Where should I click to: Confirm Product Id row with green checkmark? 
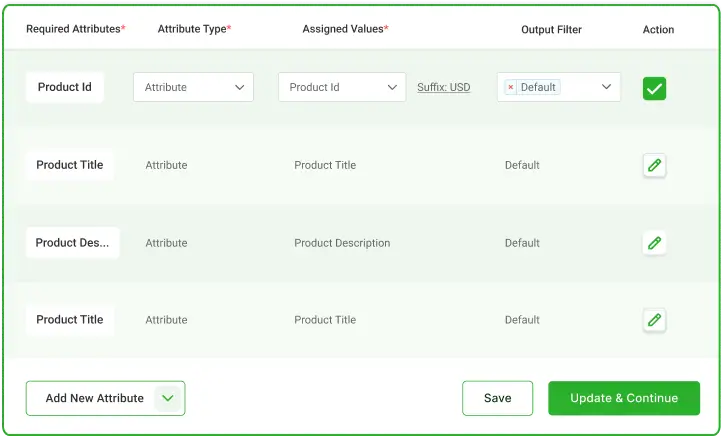654,88
